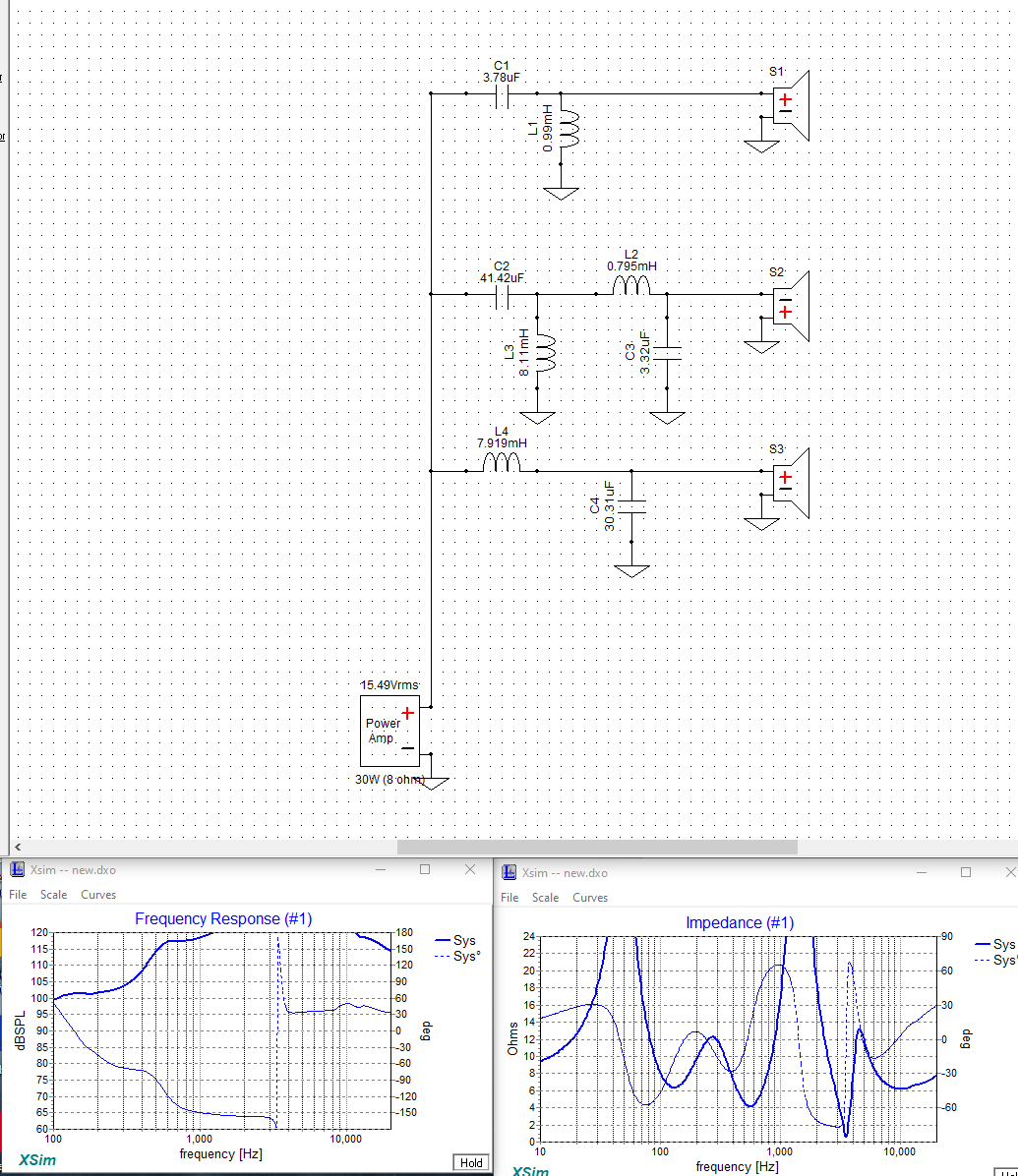Click the ground symbol below inductor L3
Image resolution: width=1018 pixels, height=1176 pixels.
(x=537, y=417)
